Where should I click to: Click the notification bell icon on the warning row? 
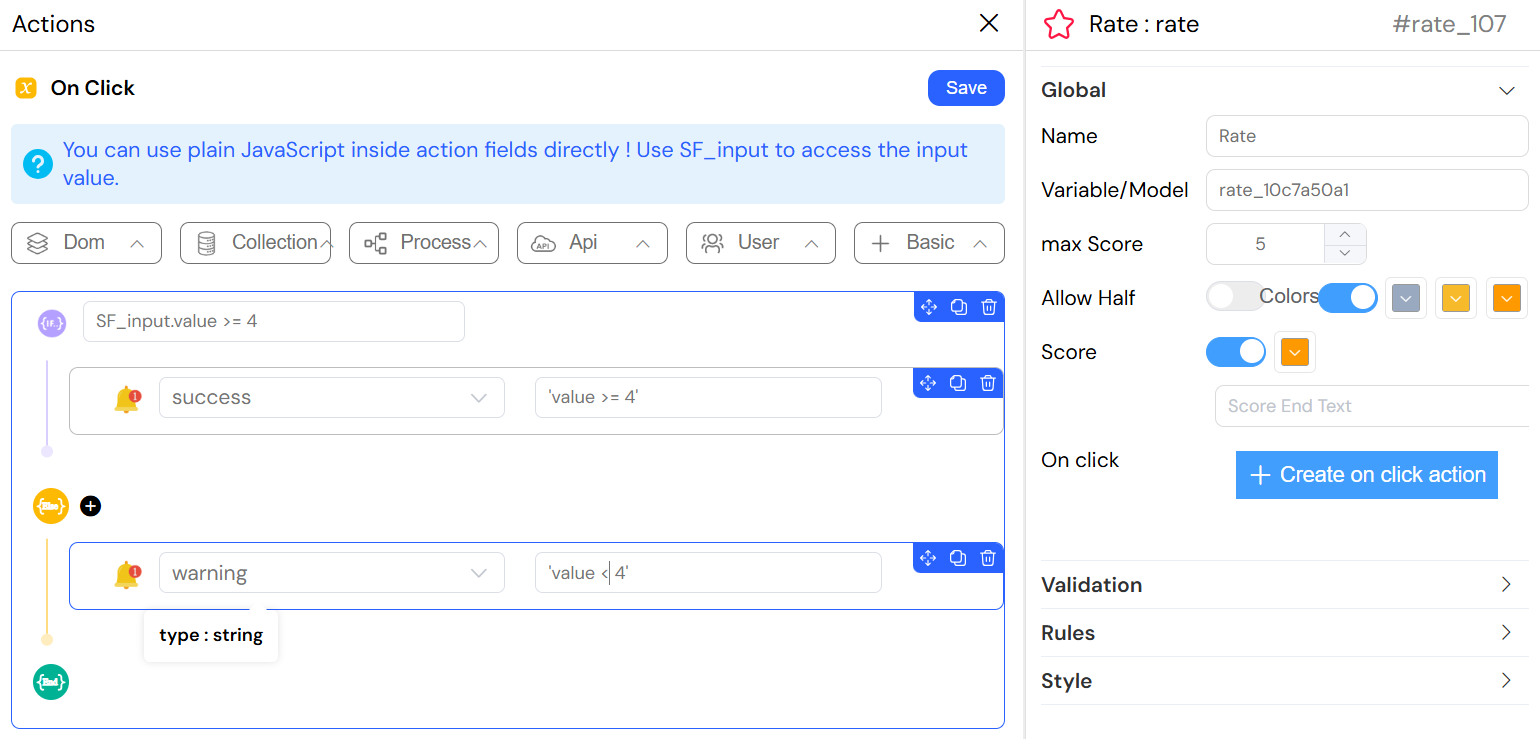127,572
